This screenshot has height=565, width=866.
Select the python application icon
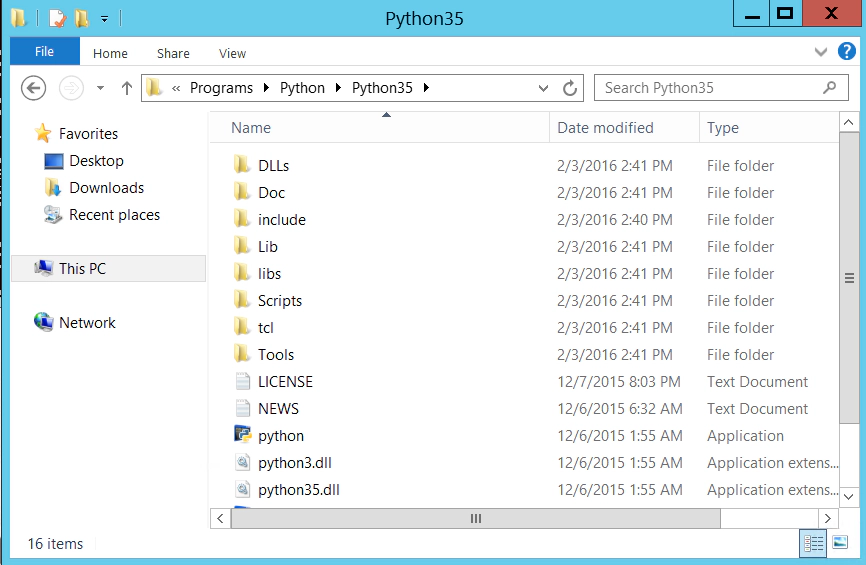242,435
